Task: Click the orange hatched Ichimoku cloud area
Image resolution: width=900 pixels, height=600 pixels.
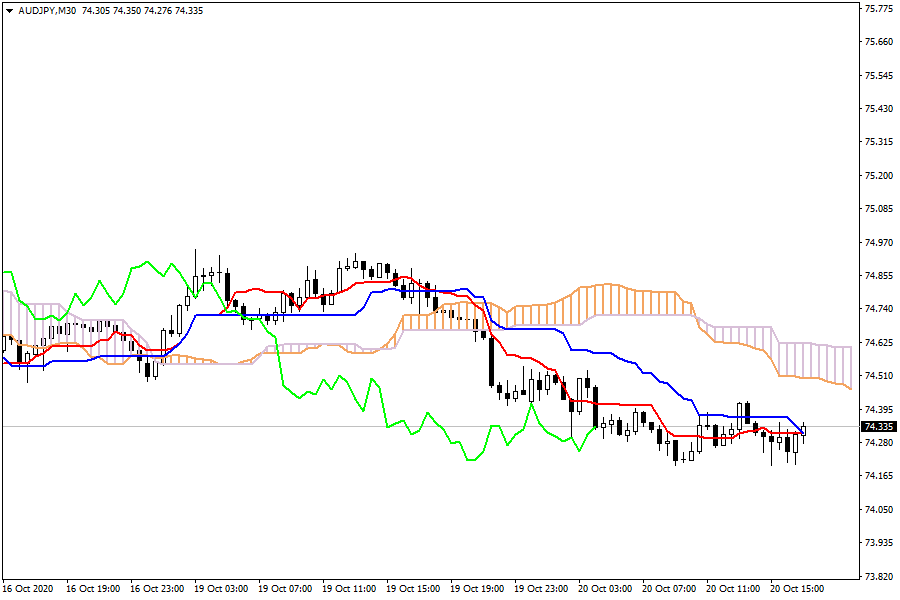Action: (600, 300)
